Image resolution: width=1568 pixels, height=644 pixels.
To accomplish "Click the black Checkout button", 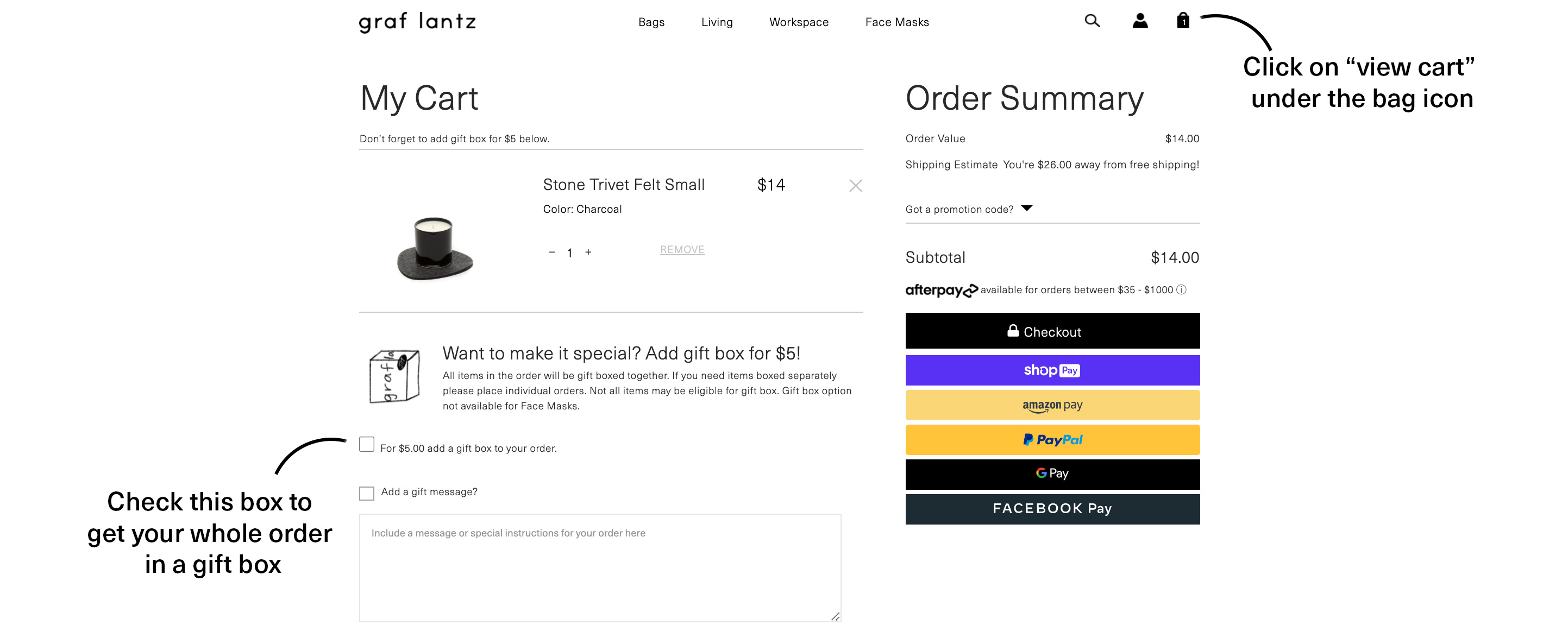I will click(1052, 331).
